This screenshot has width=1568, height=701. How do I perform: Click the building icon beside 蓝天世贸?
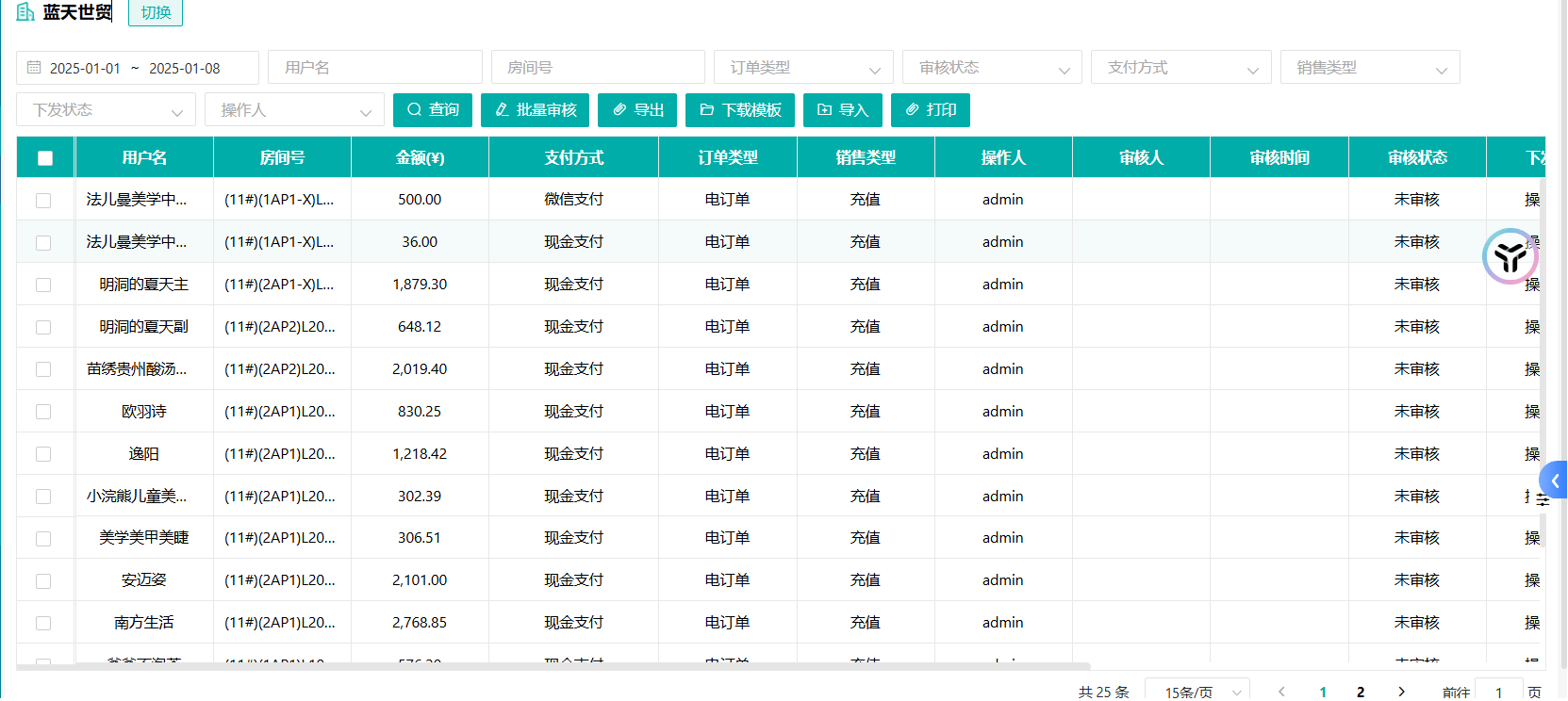[25, 12]
